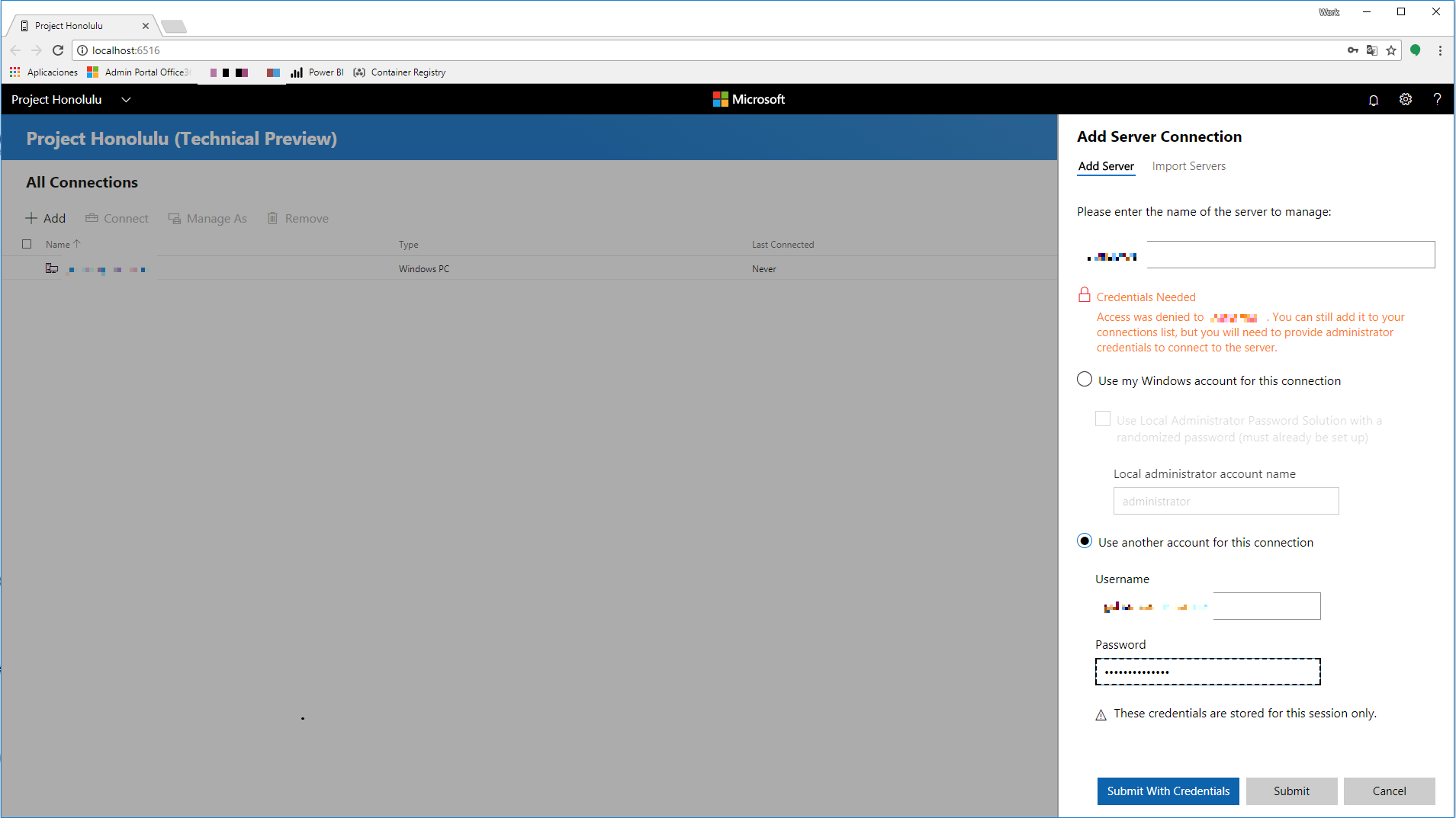Screen dimensions: 1456x818
Task: Click the All Connections heading
Action: [82, 182]
